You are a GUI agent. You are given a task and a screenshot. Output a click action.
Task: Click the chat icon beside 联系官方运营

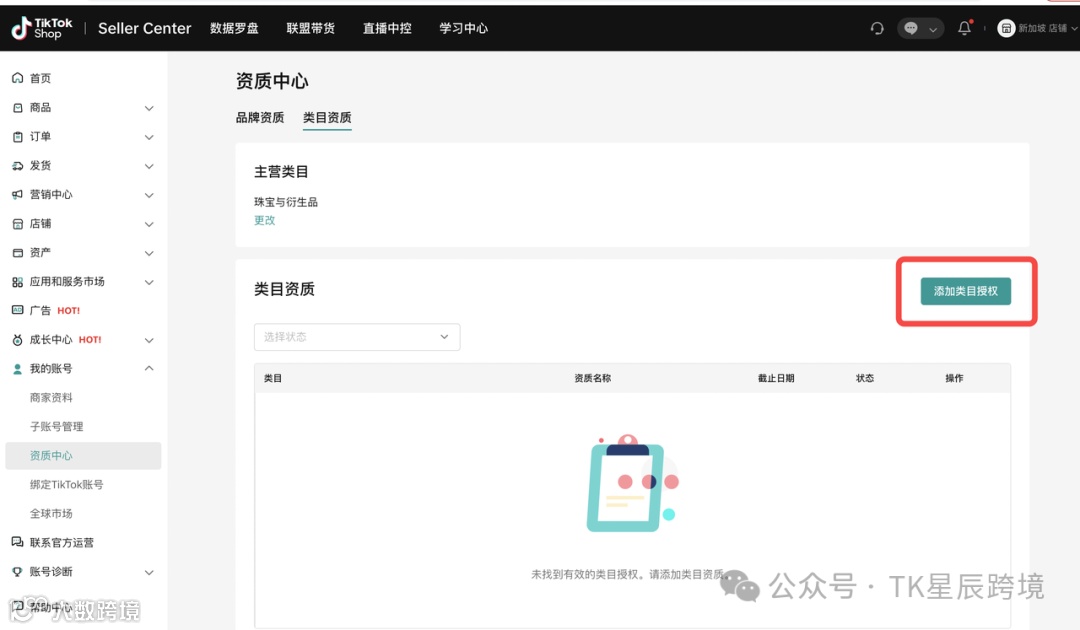(18, 543)
